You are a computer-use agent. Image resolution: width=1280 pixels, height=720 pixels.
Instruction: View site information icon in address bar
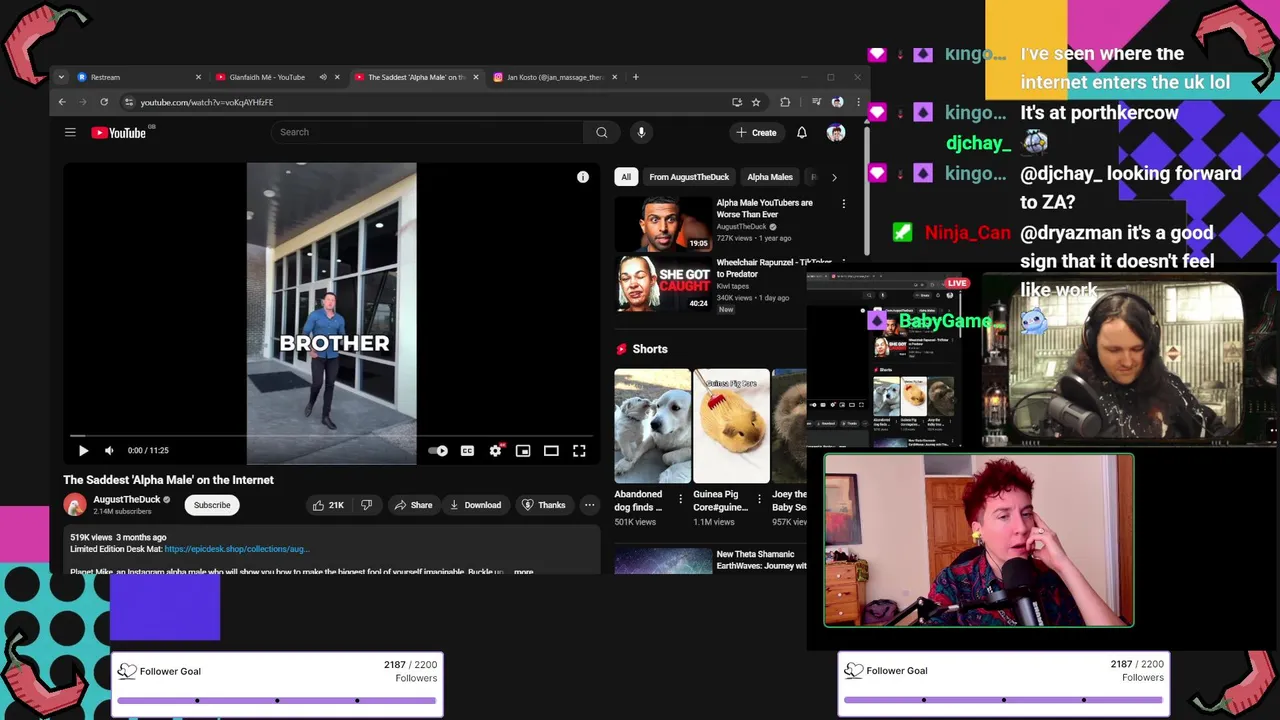[128, 102]
